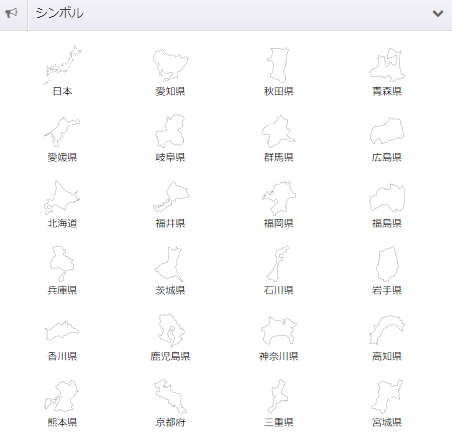Select the 鹿児島県 symbol
Image resolution: width=452 pixels, height=444 pixels.
[170, 336]
